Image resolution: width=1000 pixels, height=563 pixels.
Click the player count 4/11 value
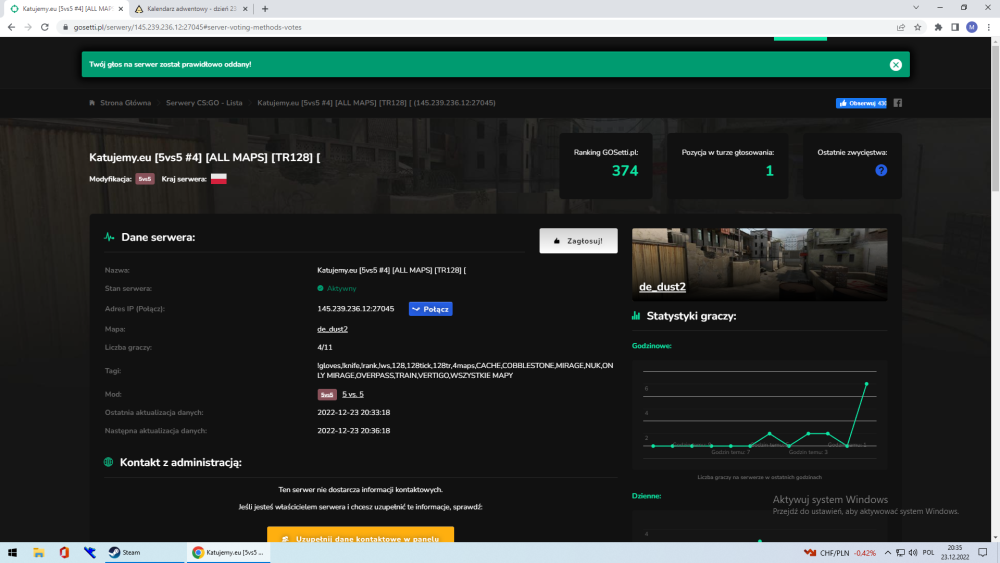[325, 347]
